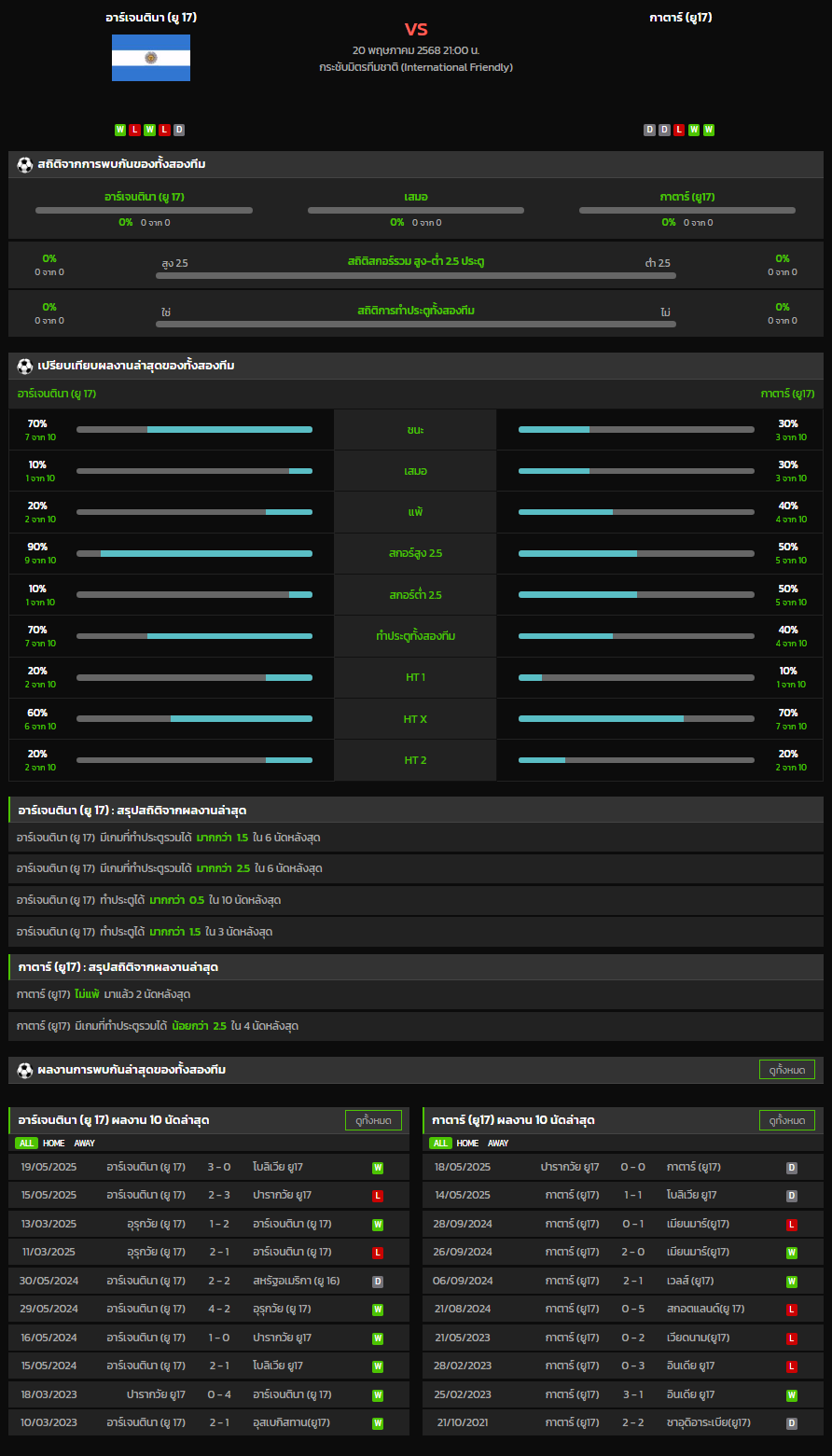Click the L result badge for match 11/03/2025
Image resolution: width=832 pixels, height=1456 pixels.
click(378, 1253)
